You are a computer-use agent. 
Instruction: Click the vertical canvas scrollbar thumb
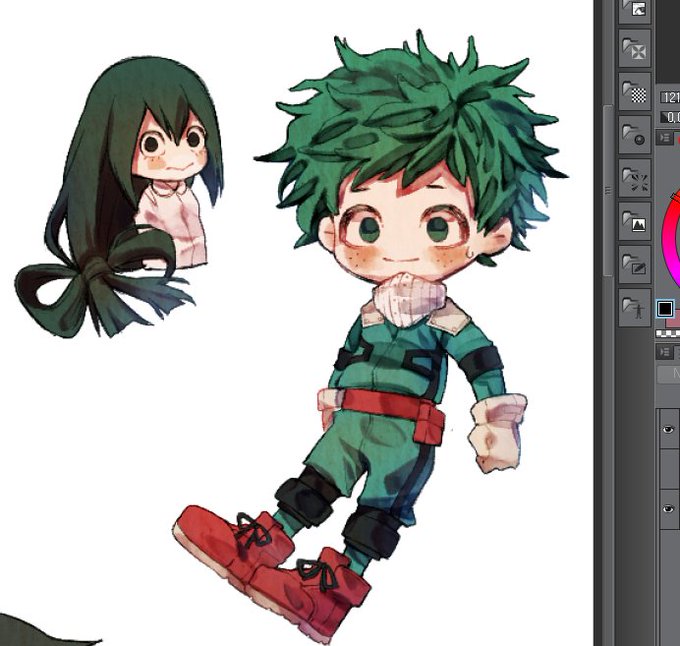click(x=608, y=190)
